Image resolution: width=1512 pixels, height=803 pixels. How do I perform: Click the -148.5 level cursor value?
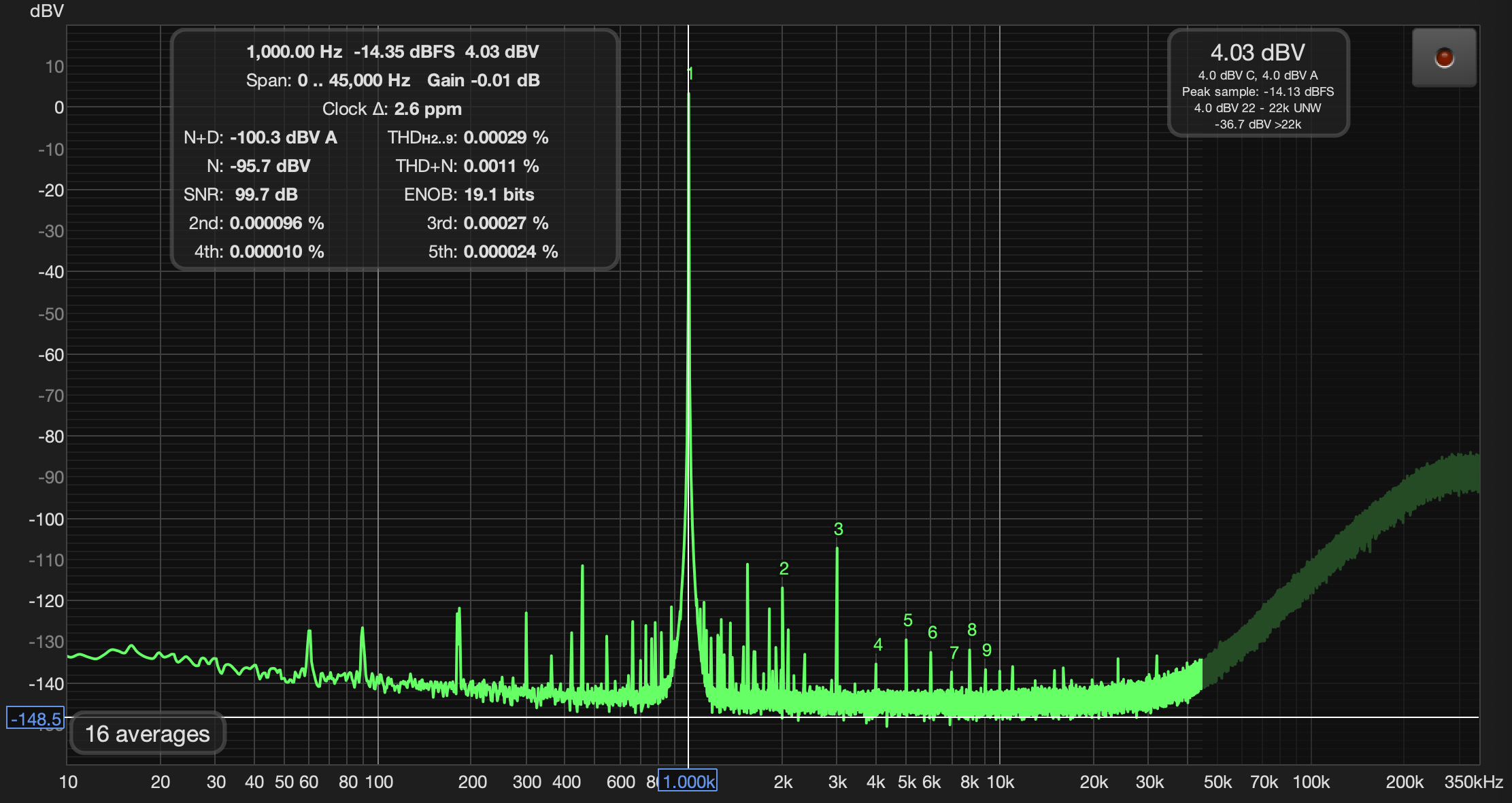(x=35, y=719)
